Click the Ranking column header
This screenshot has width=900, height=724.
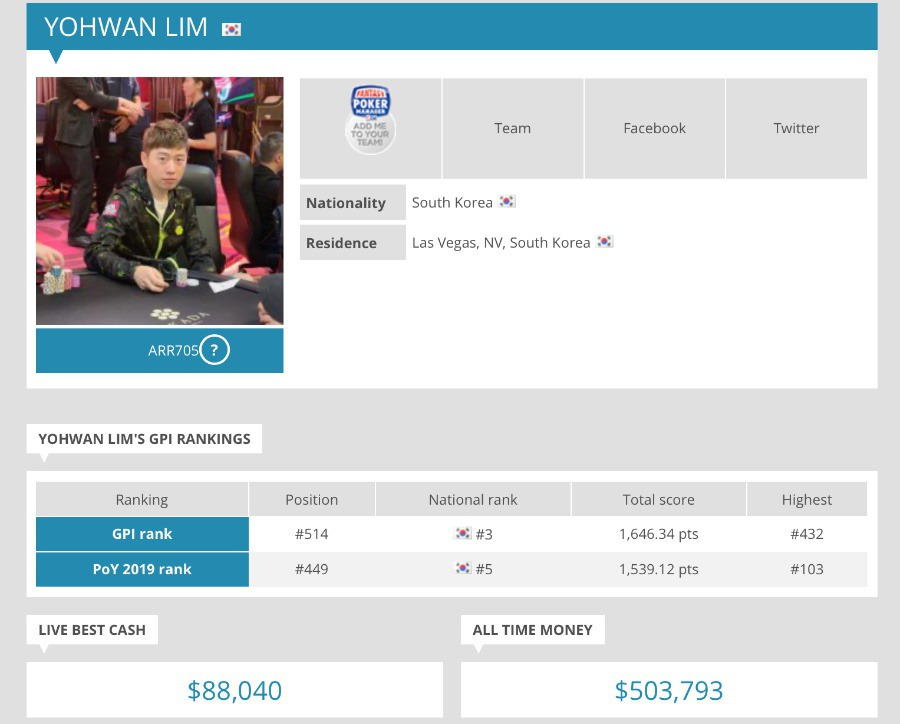142,500
